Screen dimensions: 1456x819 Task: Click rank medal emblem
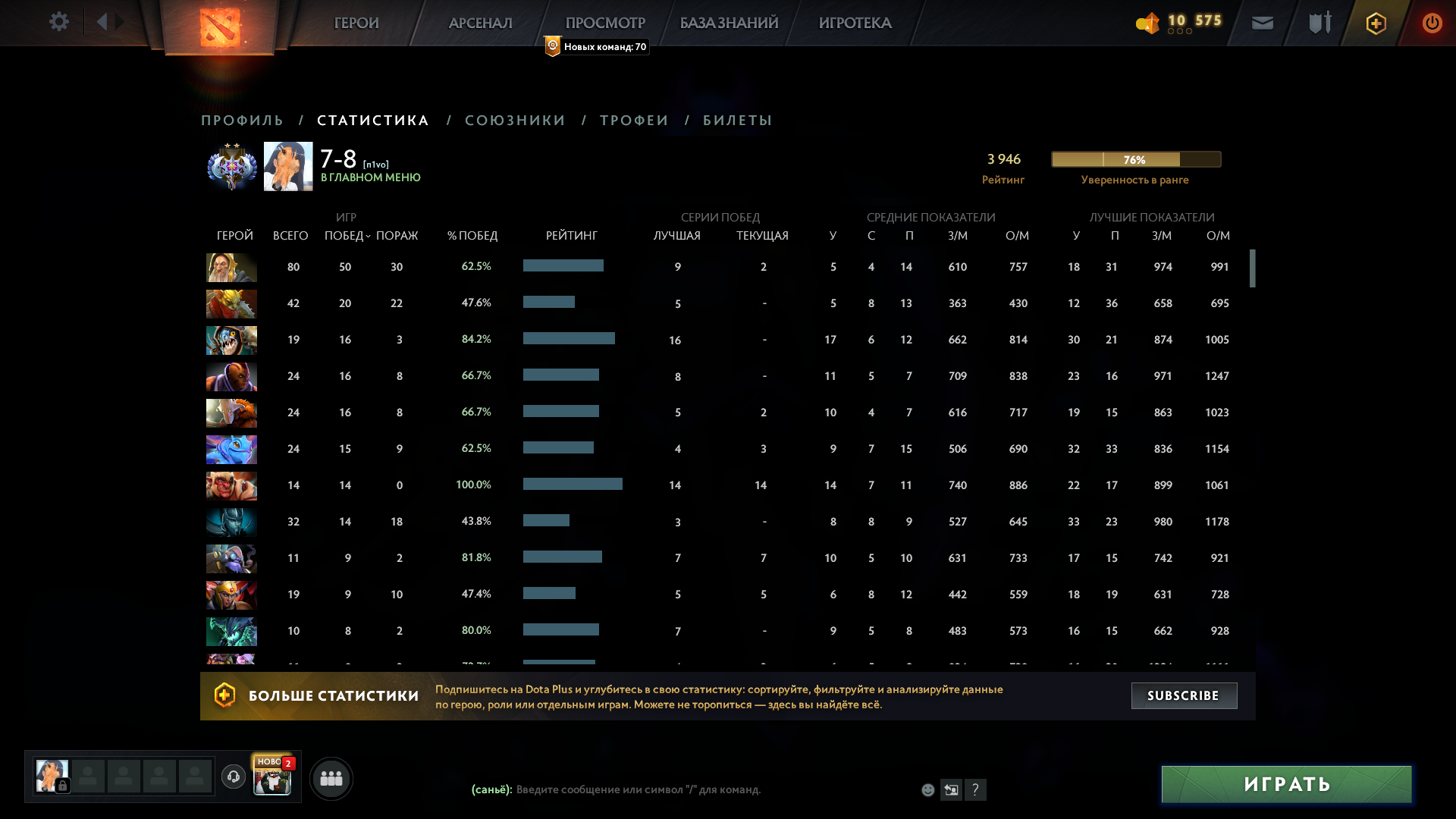[233, 166]
